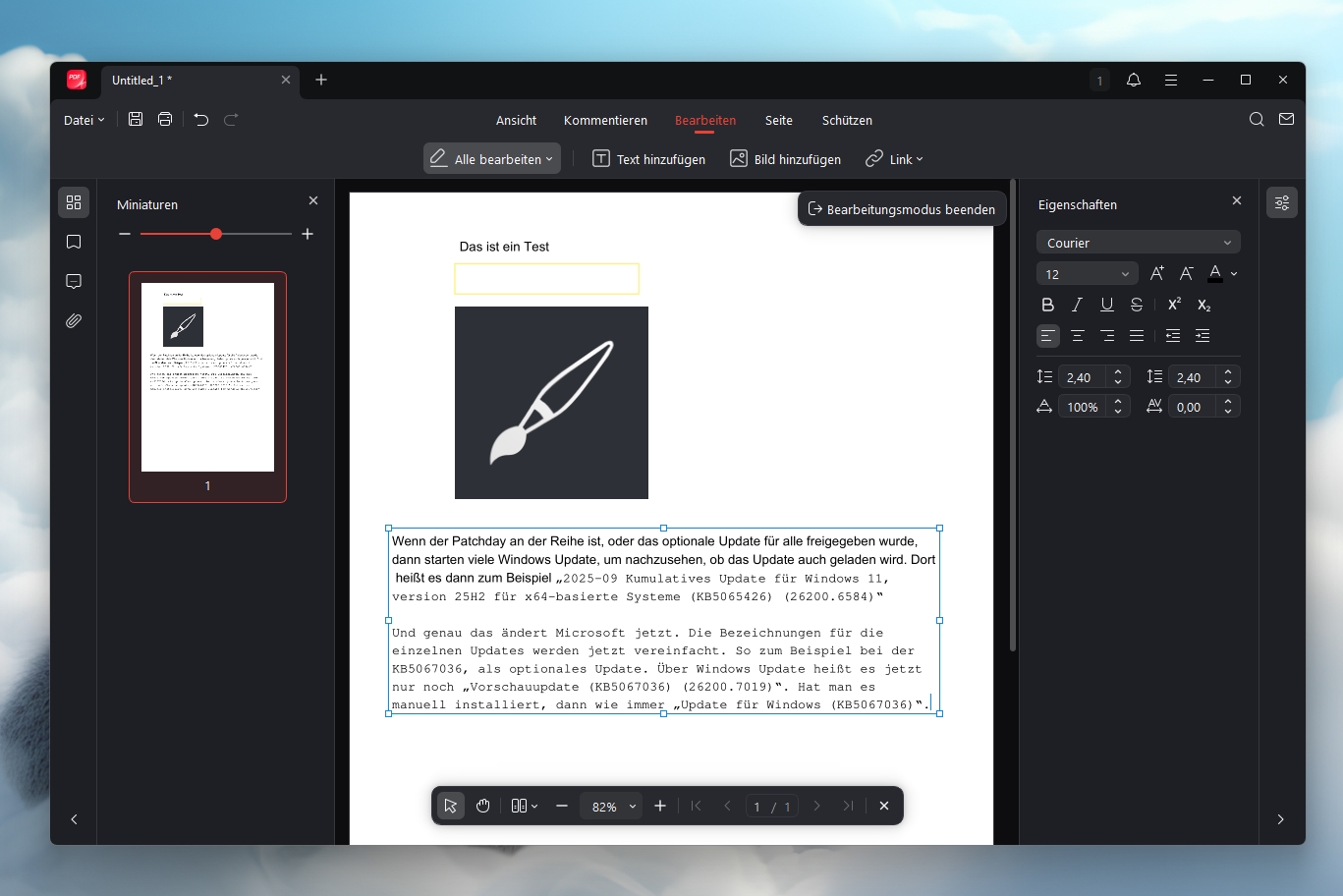Select the hand pan tool
The width and height of the screenshot is (1343, 896).
click(x=482, y=806)
